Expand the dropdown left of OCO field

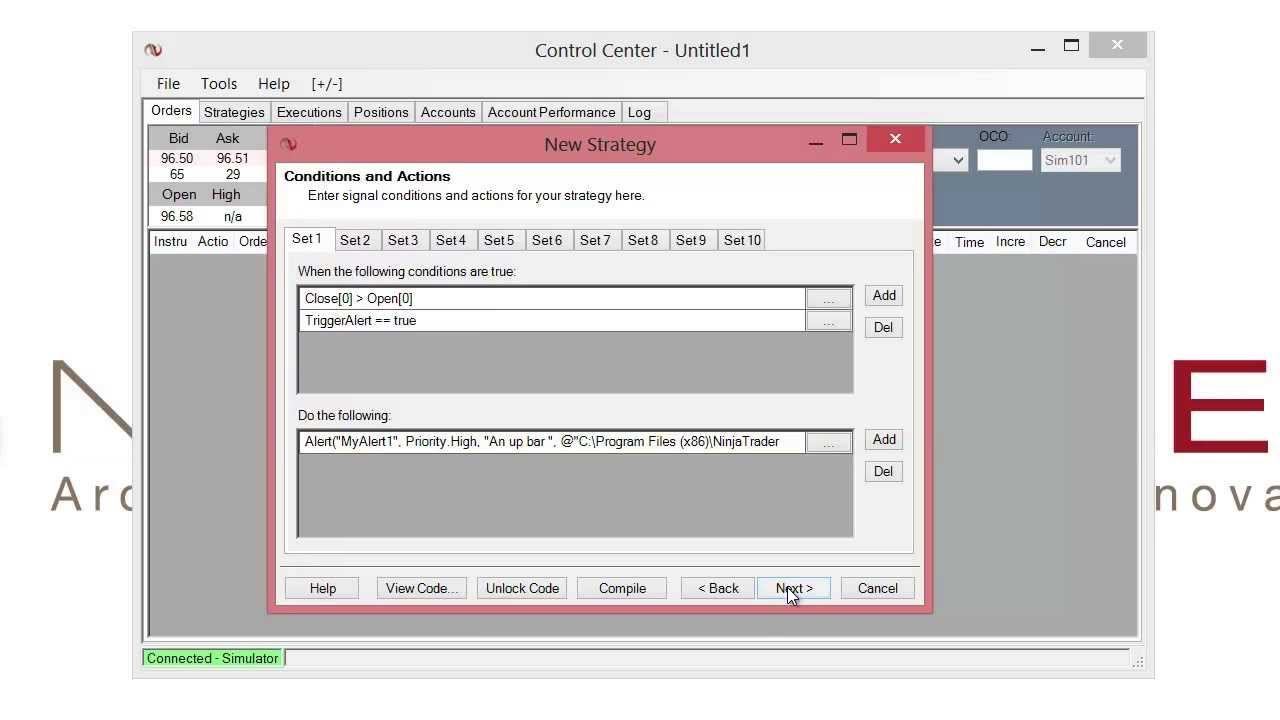coord(957,160)
